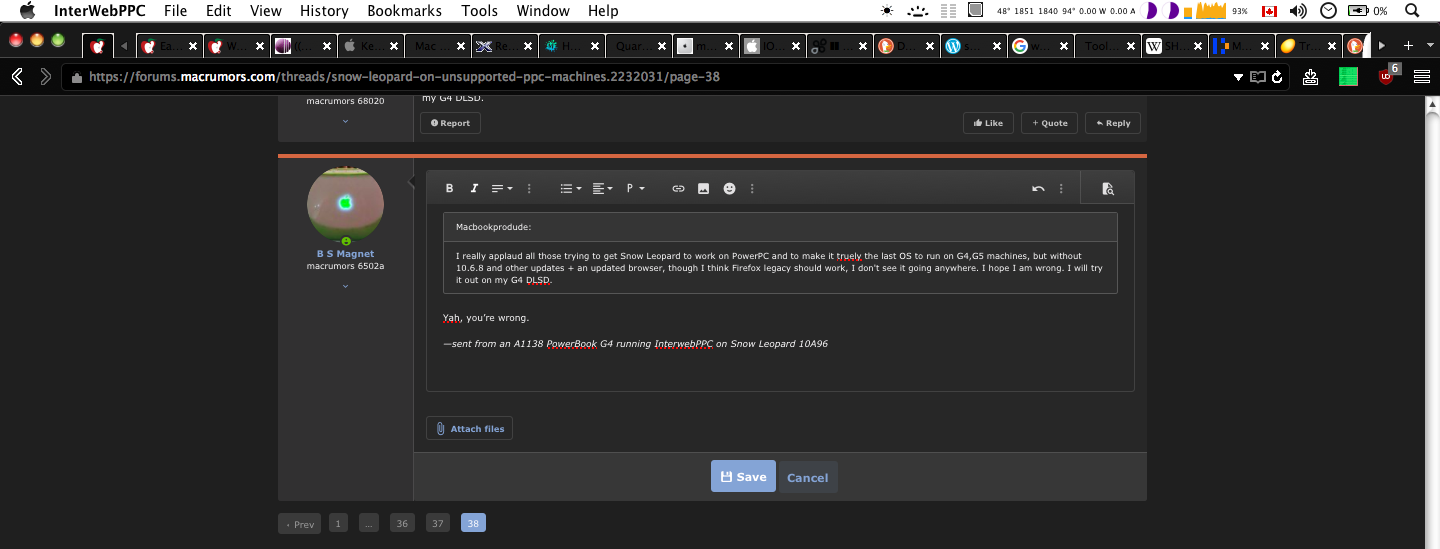The image size is (1440, 549).
Task: Switch to the 'Quar' tab
Action: click(x=638, y=46)
